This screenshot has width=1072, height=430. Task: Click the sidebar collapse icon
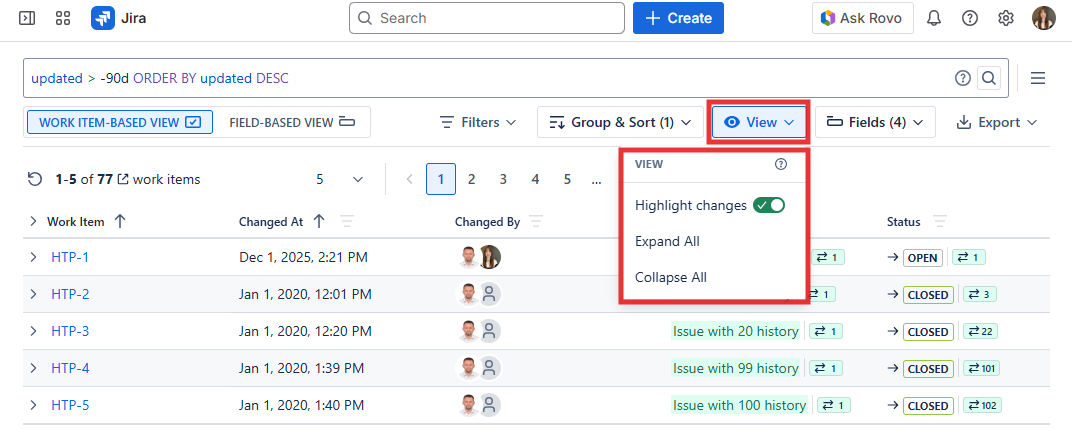pos(27,18)
